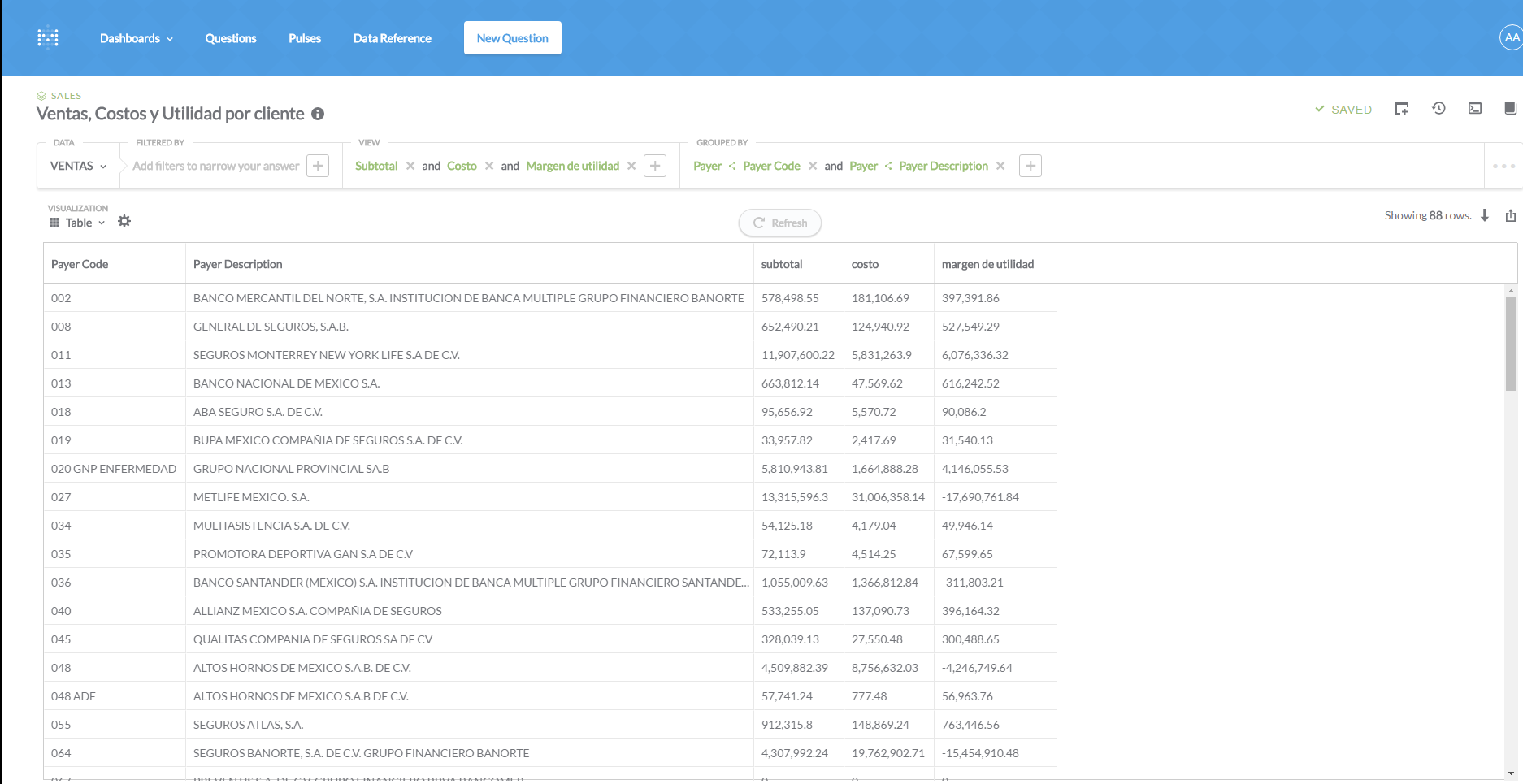Click payer code cell 002

coord(115,298)
